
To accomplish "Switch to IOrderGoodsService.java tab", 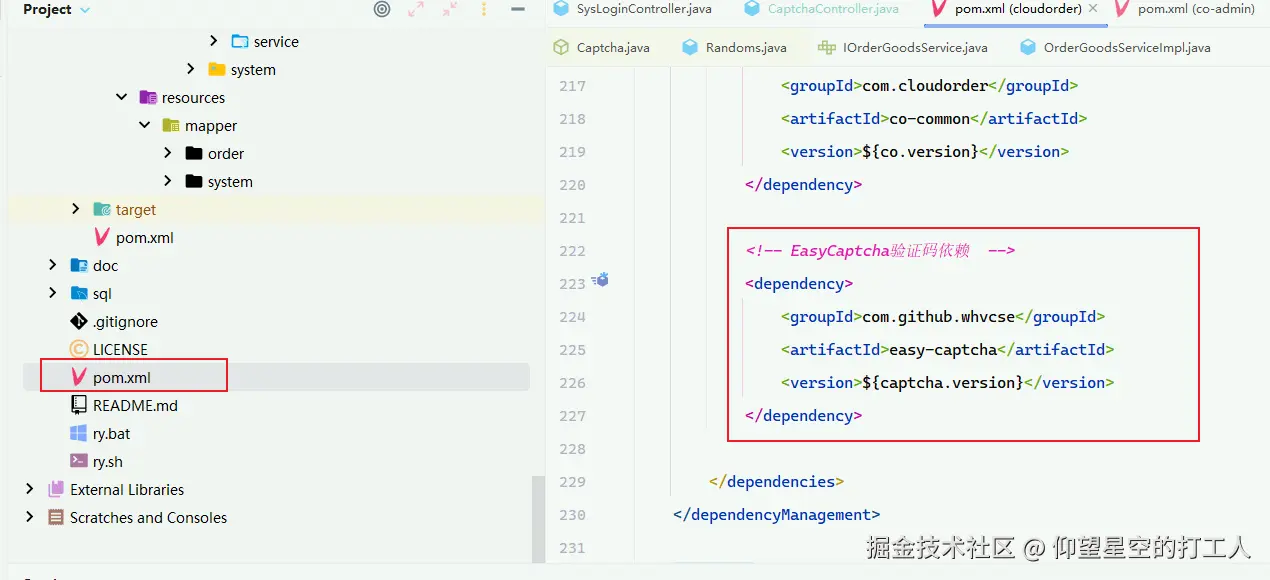I will pos(915,47).
